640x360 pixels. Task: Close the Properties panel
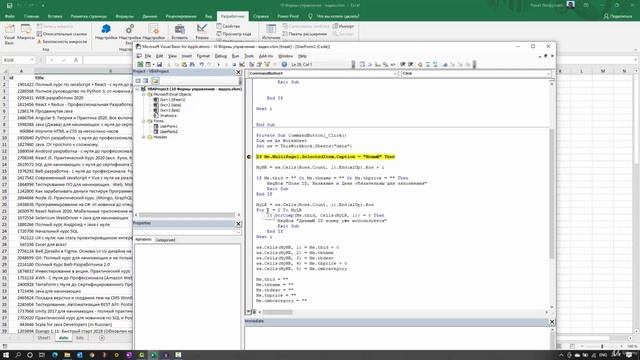tap(239, 224)
